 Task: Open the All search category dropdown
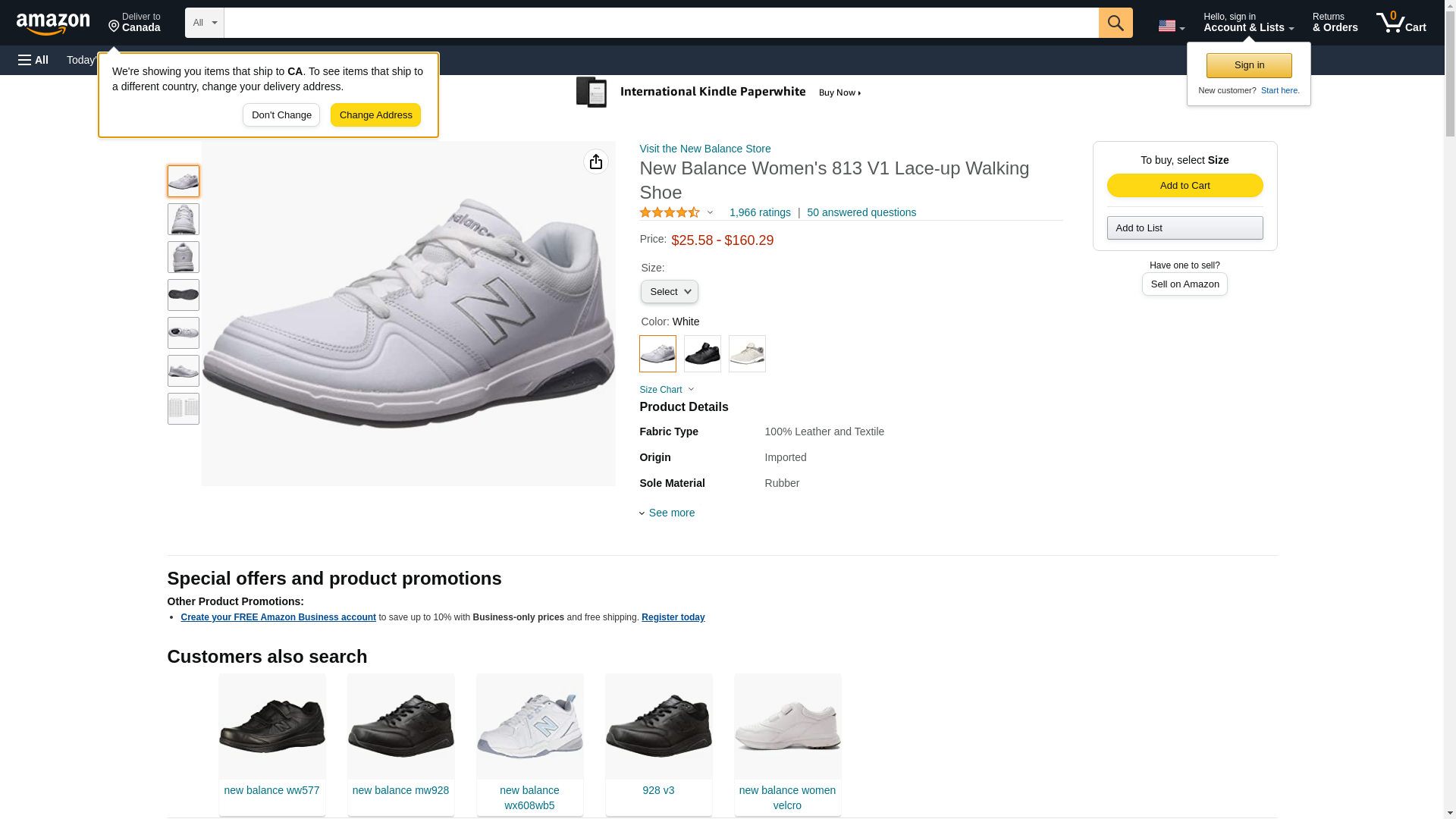[204, 23]
